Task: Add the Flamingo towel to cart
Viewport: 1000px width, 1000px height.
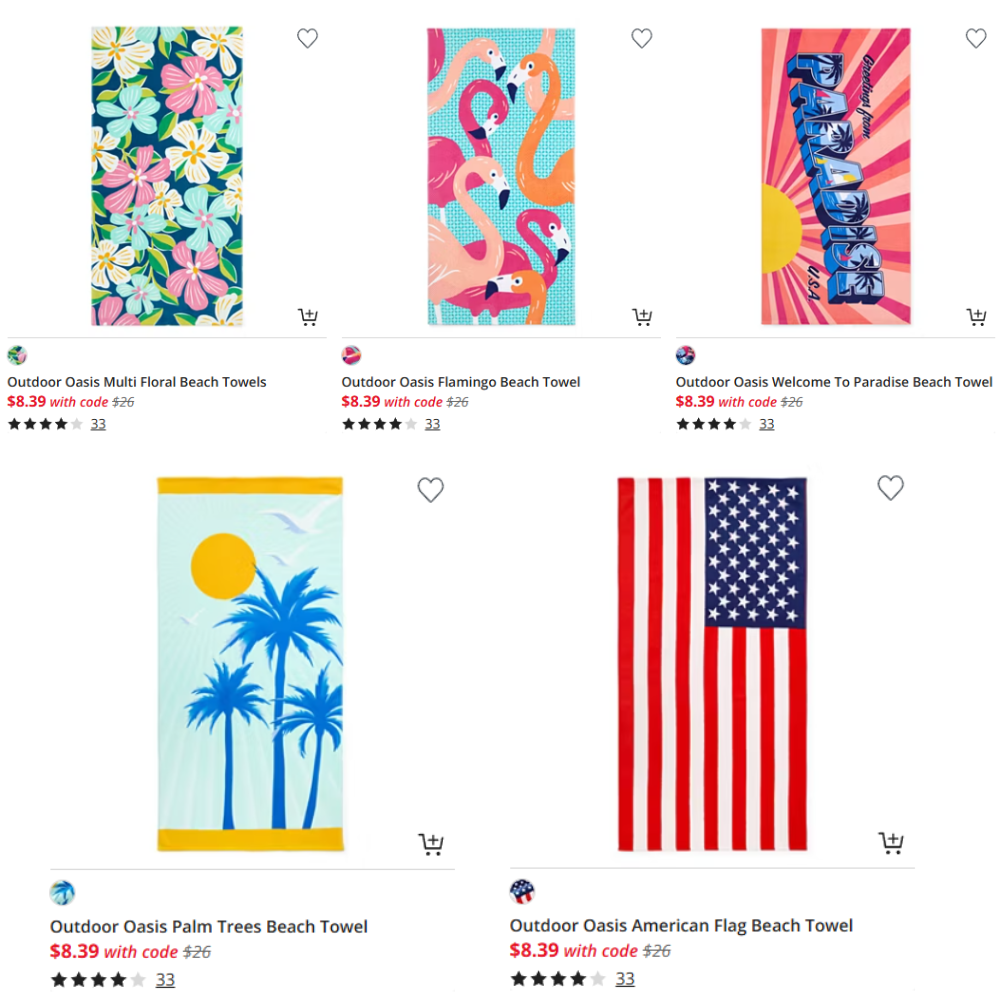Action: tap(642, 316)
